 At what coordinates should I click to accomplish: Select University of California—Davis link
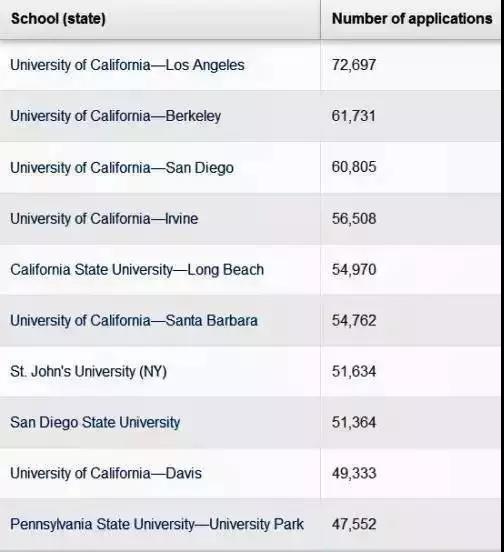[x=106, y=473]
